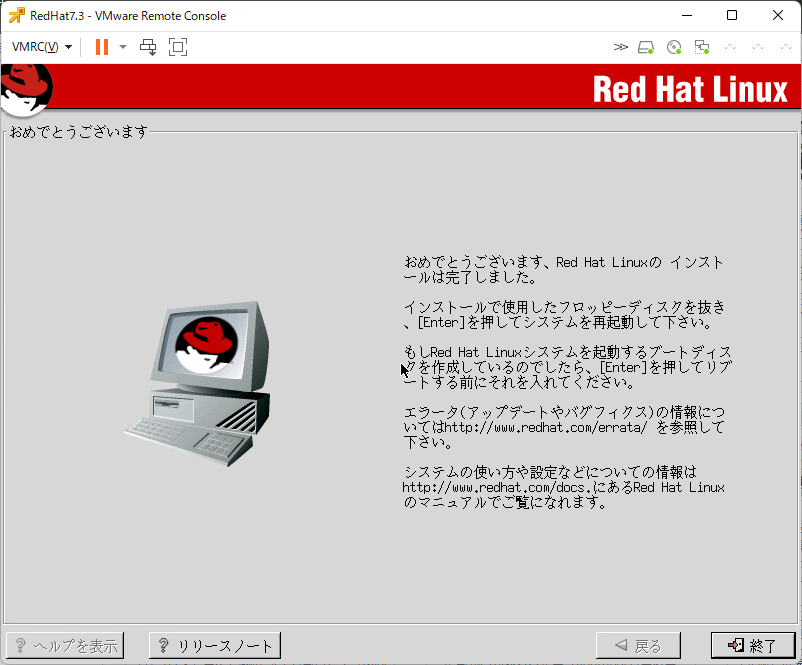
Task: Click the CD/DVD drive device icon
Action: coord(674,48)
